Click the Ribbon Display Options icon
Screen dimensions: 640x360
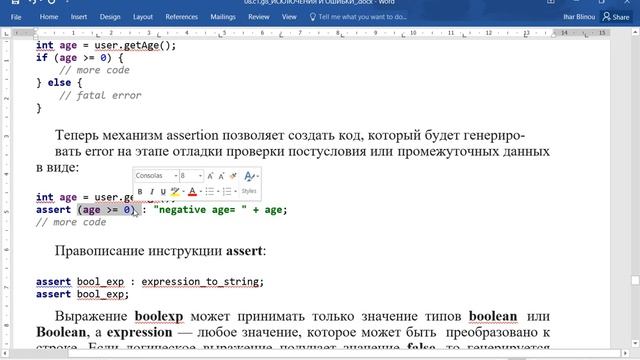[551, 2]
